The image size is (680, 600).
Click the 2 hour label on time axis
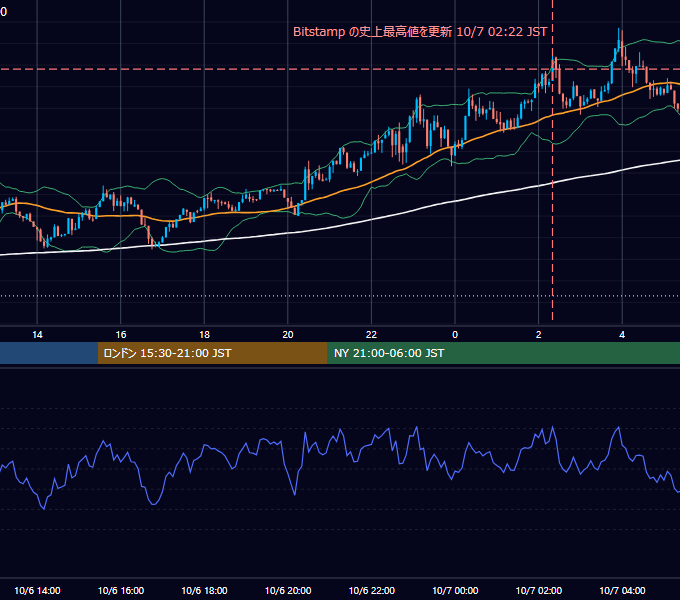coord(538,335)
